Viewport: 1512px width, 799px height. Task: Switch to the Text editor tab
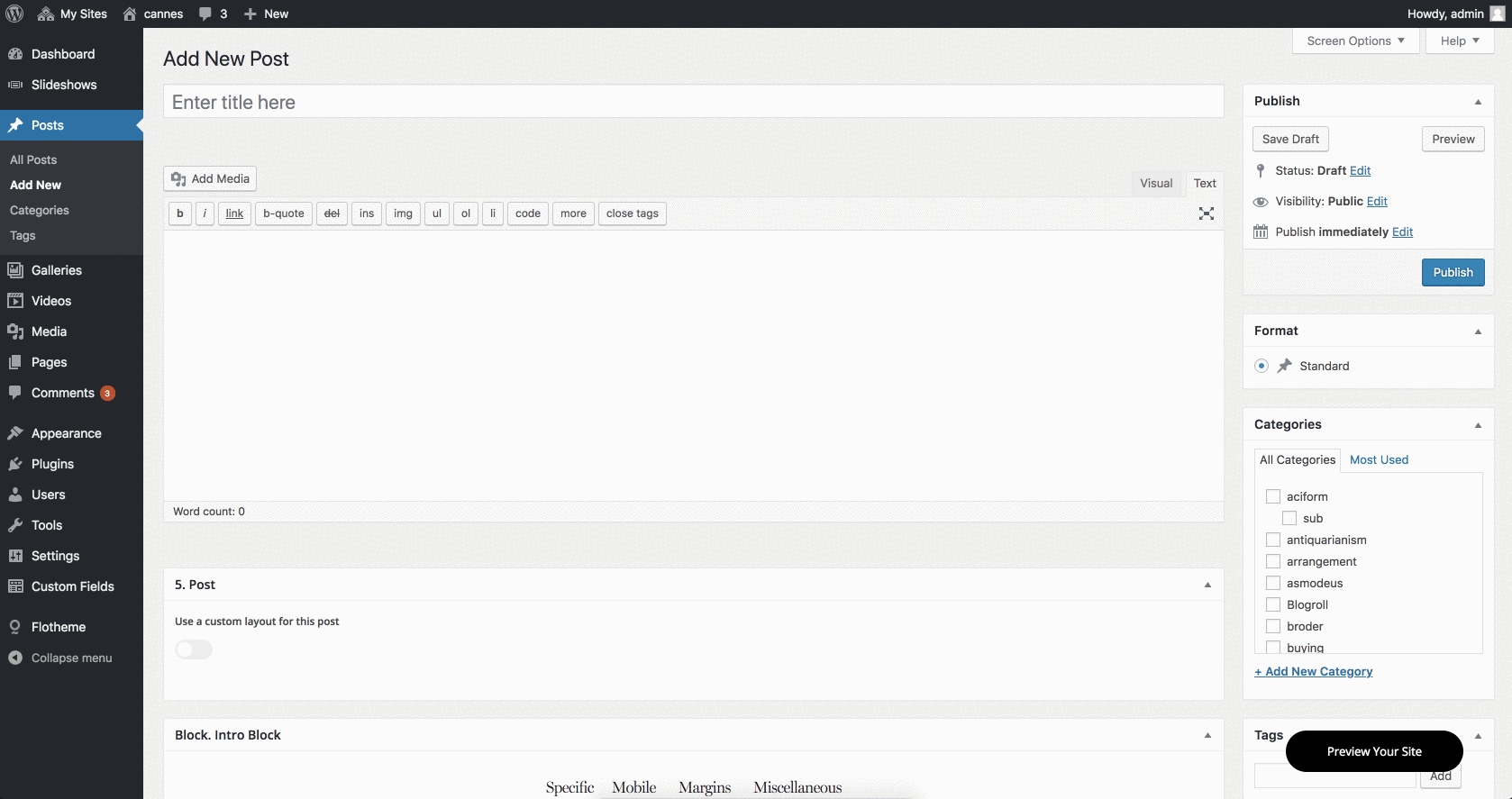1205,183
